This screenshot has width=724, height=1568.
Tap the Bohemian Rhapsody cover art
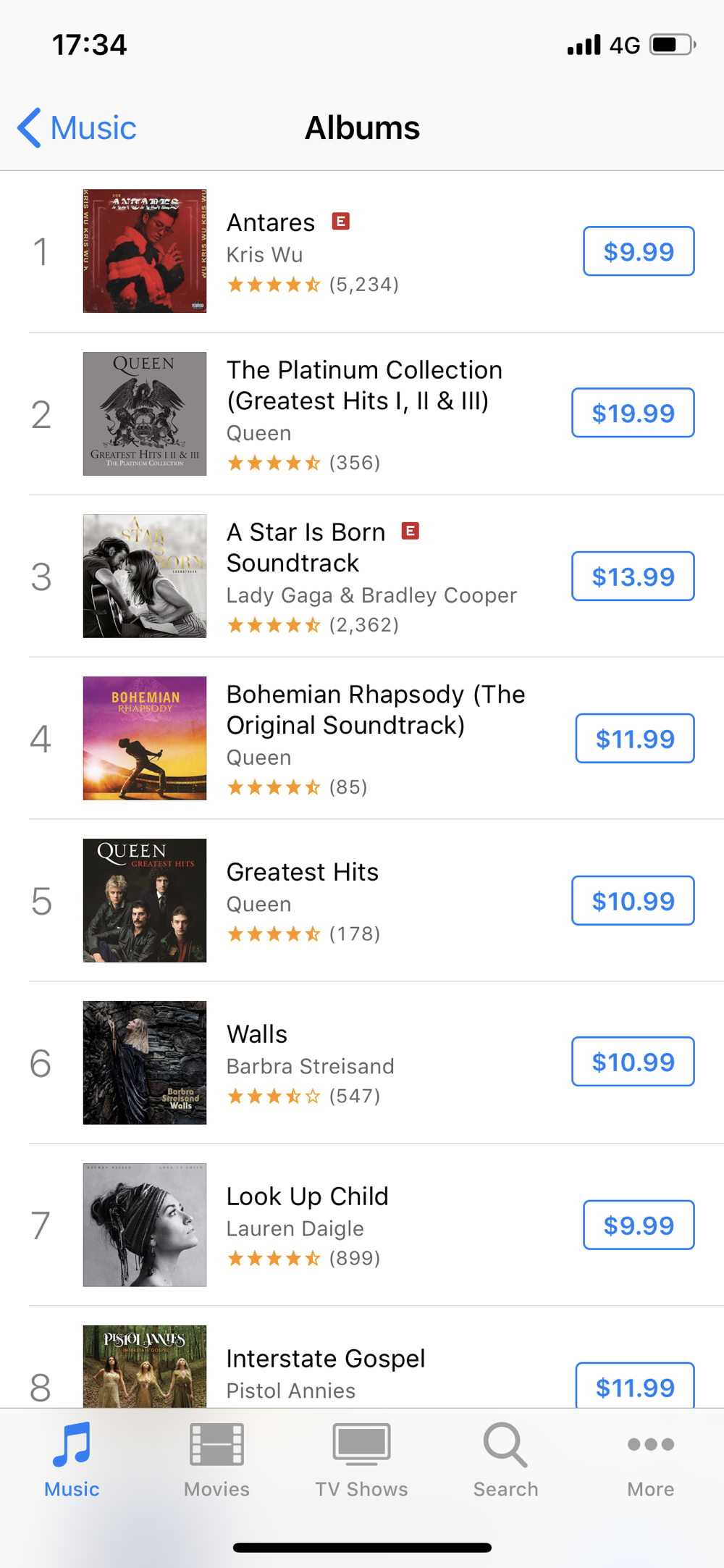(x=145, y=738)
